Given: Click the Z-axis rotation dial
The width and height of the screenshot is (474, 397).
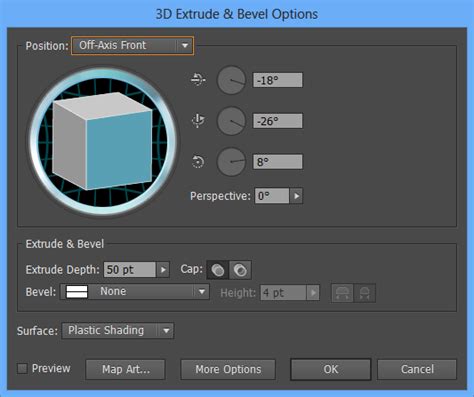Looking at the screenshot, I should click(x=231, y=162).
